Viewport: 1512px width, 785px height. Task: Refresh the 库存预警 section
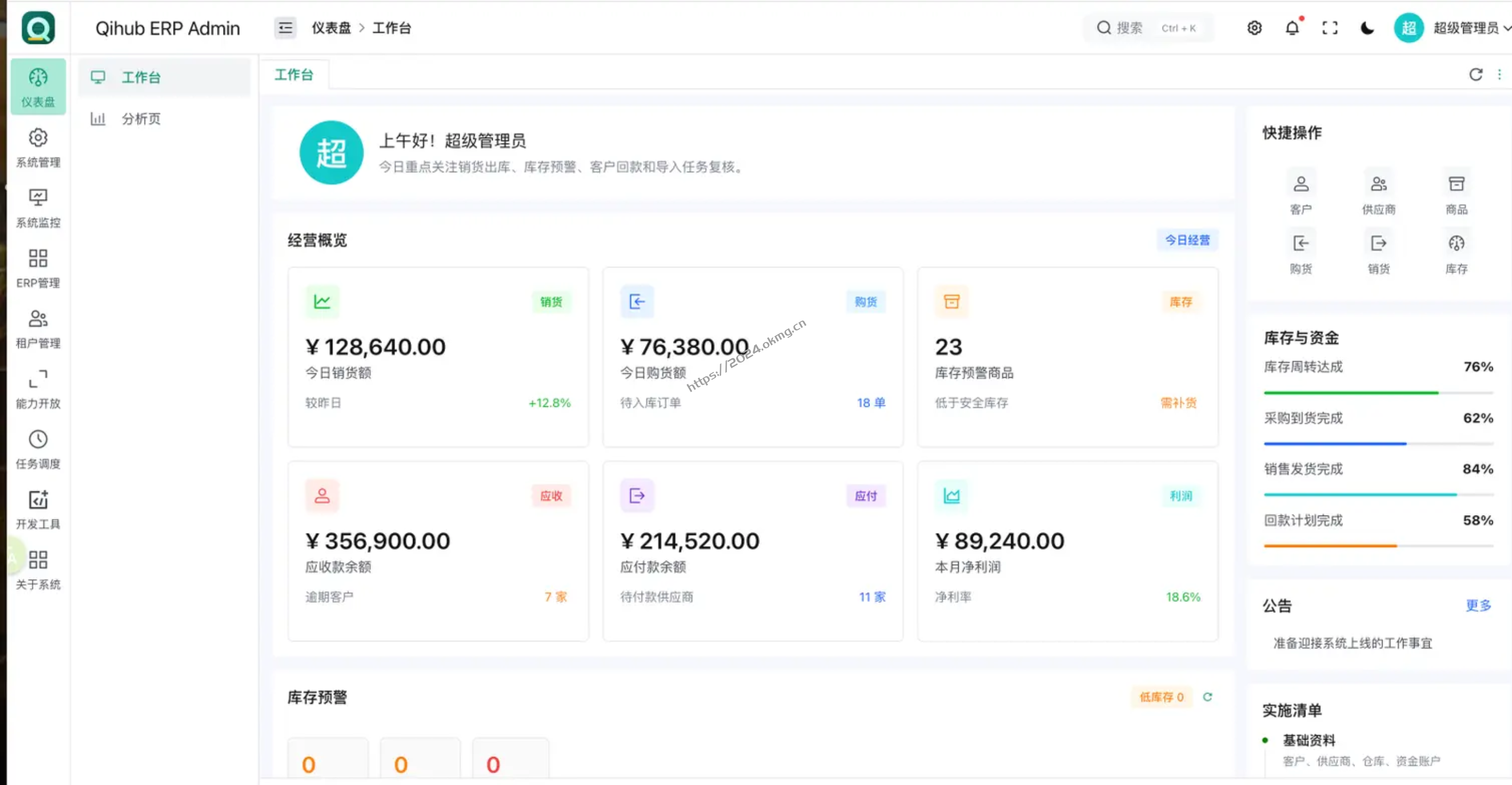coord(1207,697)
